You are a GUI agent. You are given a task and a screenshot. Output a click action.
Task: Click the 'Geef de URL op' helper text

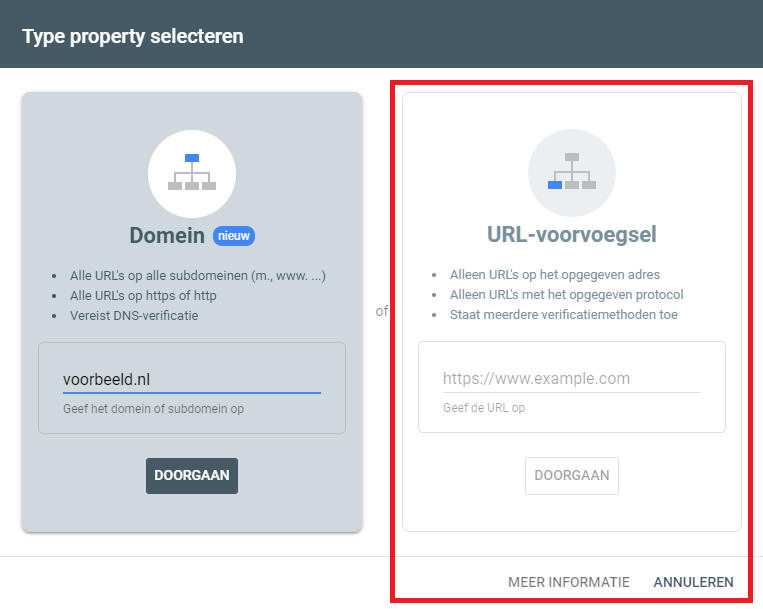[x=484, y=408]
